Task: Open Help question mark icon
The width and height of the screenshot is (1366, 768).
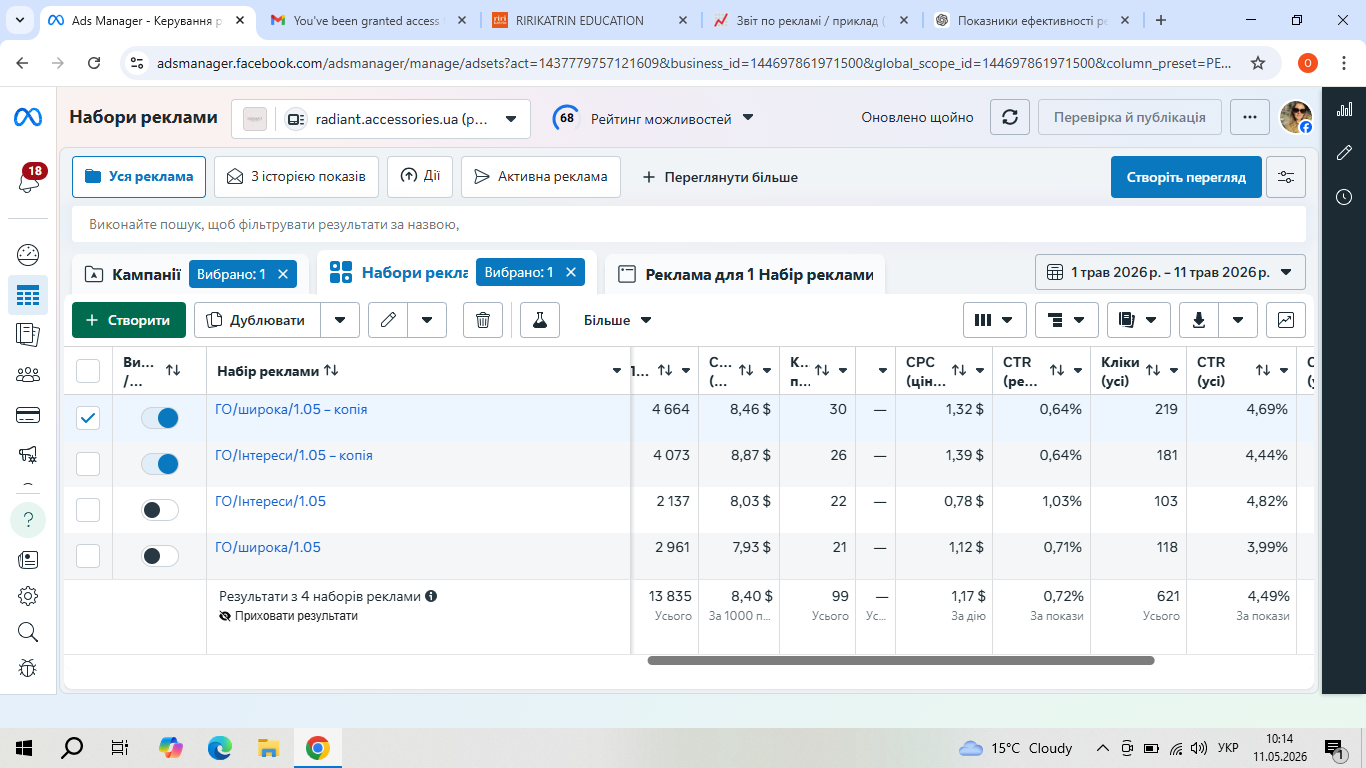Action: coord(28,519)
